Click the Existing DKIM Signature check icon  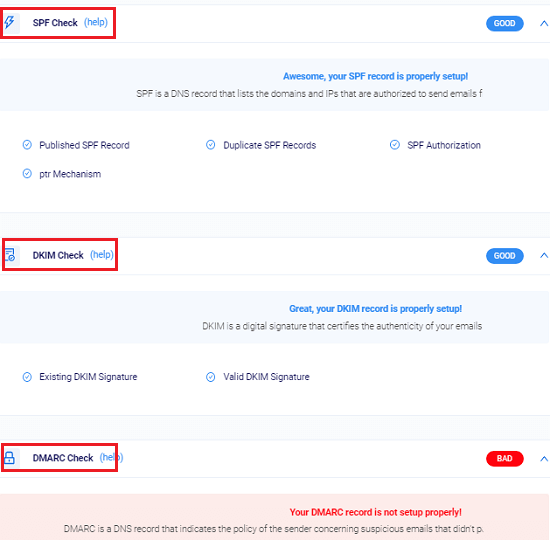click(27, 377)
